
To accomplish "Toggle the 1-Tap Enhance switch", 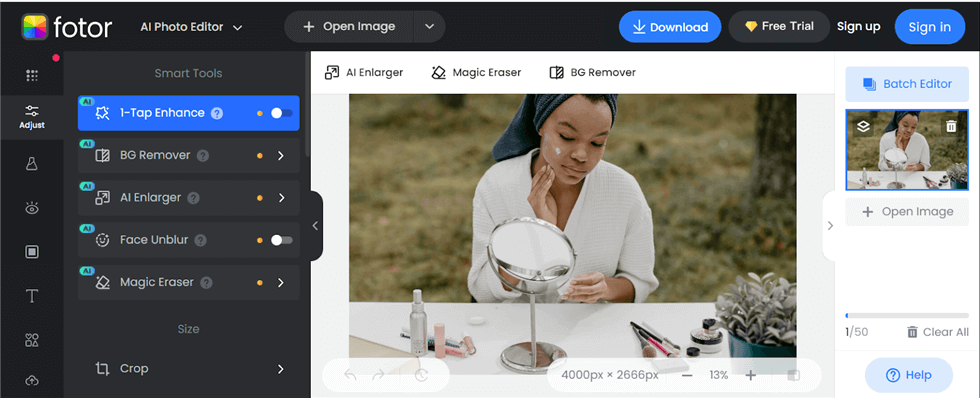I will point(281,113).
